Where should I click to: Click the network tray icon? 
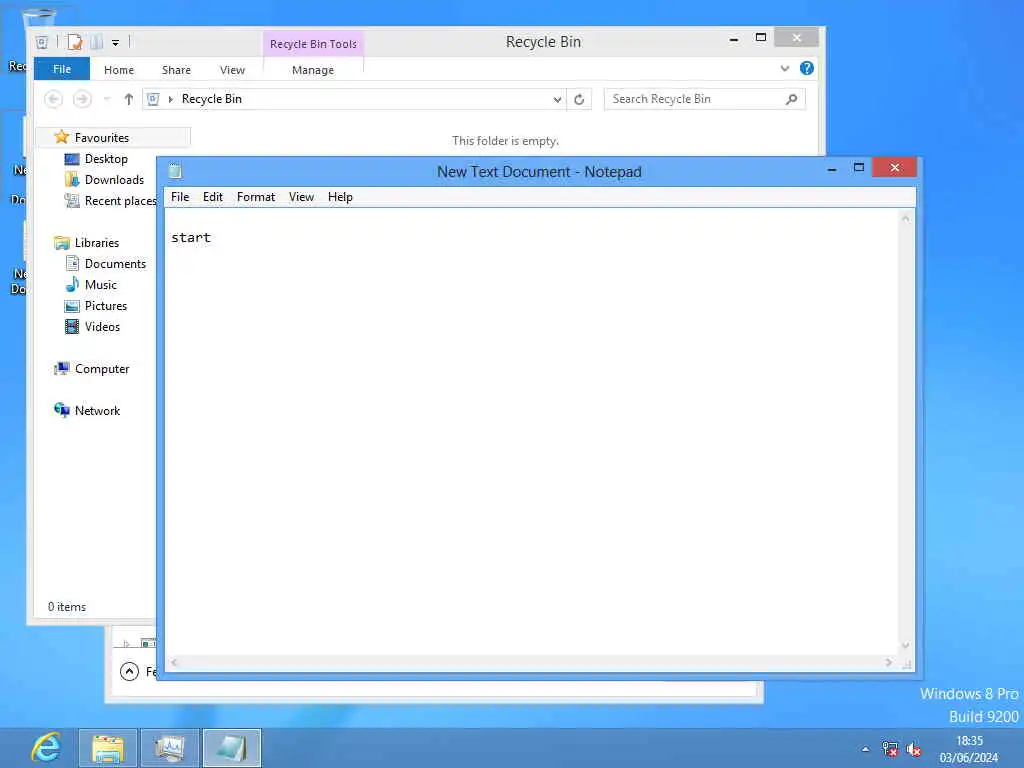[x=889, y=749]
